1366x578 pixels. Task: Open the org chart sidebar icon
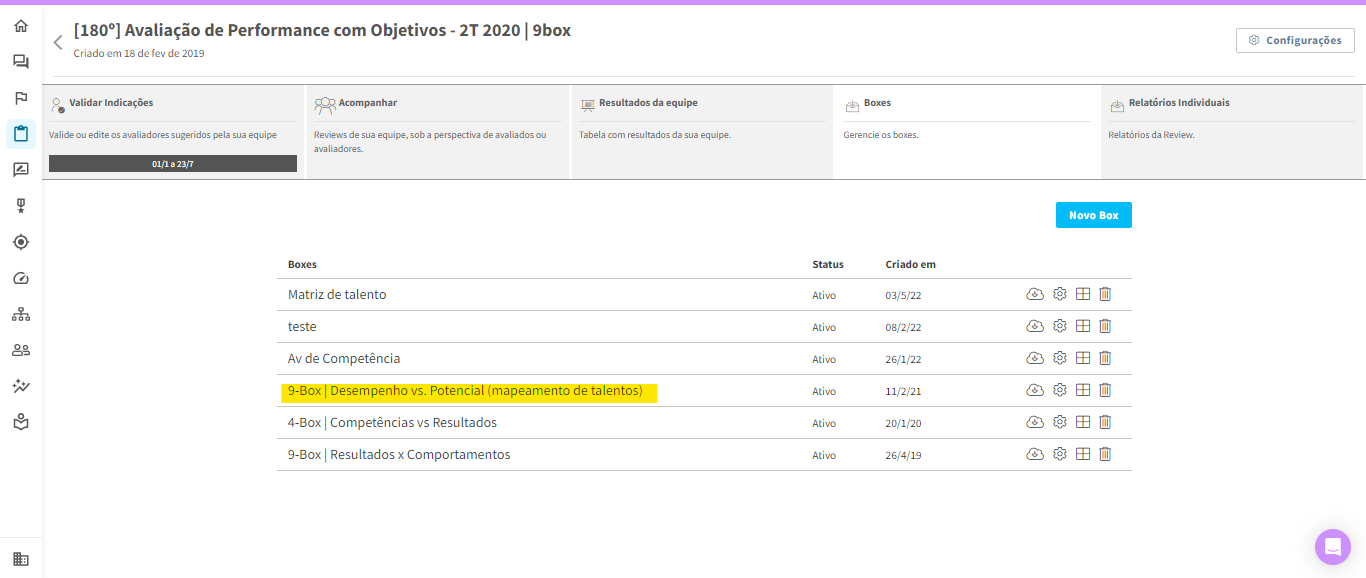(x=21, y=314)
